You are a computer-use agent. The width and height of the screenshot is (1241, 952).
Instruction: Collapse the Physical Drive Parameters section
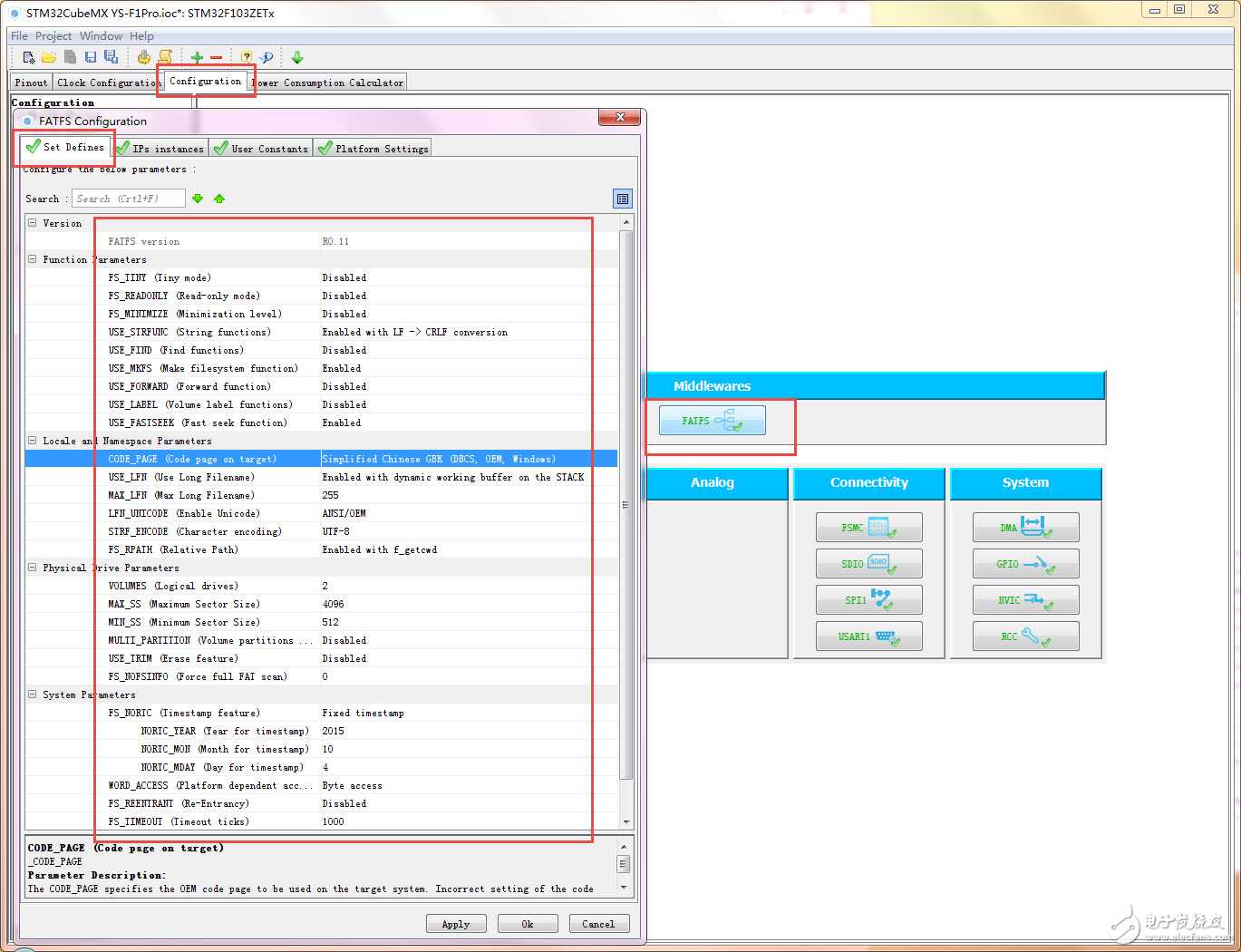[x=33, y=568]
